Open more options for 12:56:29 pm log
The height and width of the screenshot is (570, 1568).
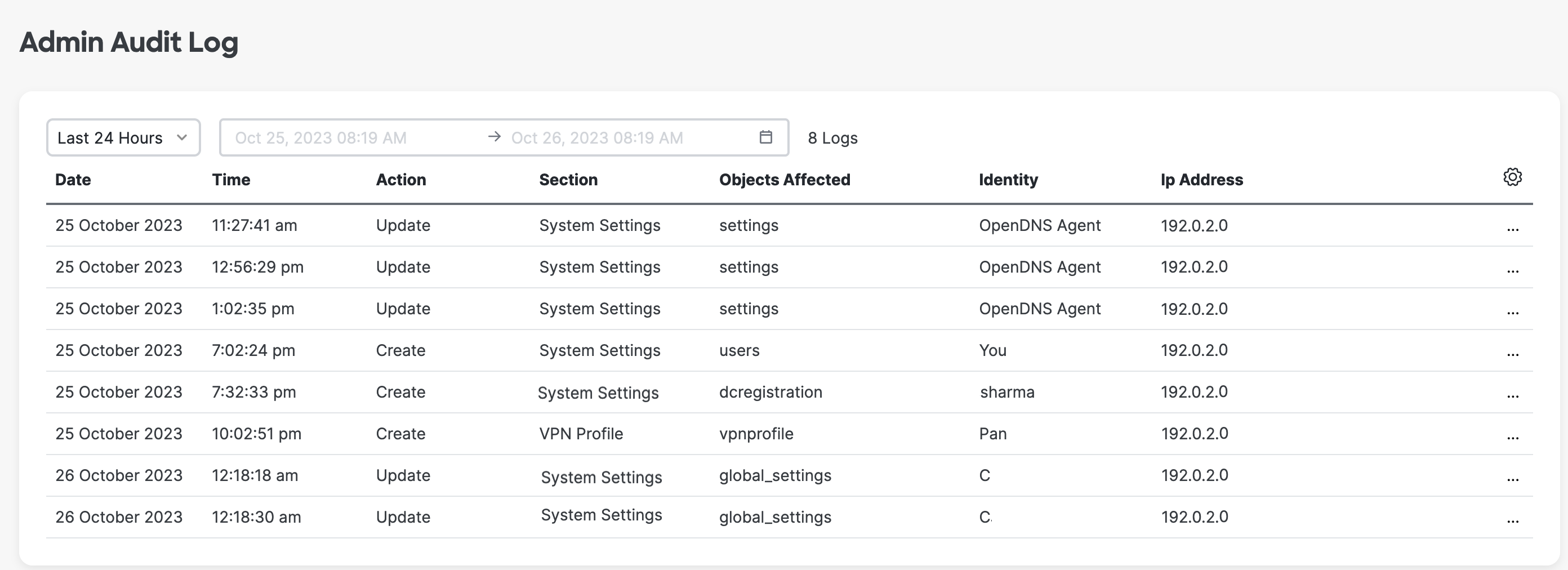coord(1513,270)
